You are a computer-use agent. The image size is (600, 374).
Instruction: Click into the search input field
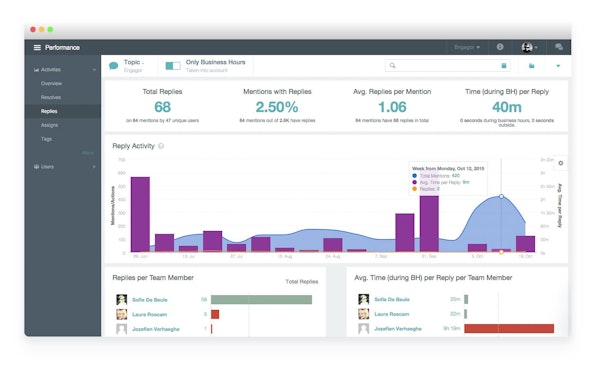pos(447,65)
